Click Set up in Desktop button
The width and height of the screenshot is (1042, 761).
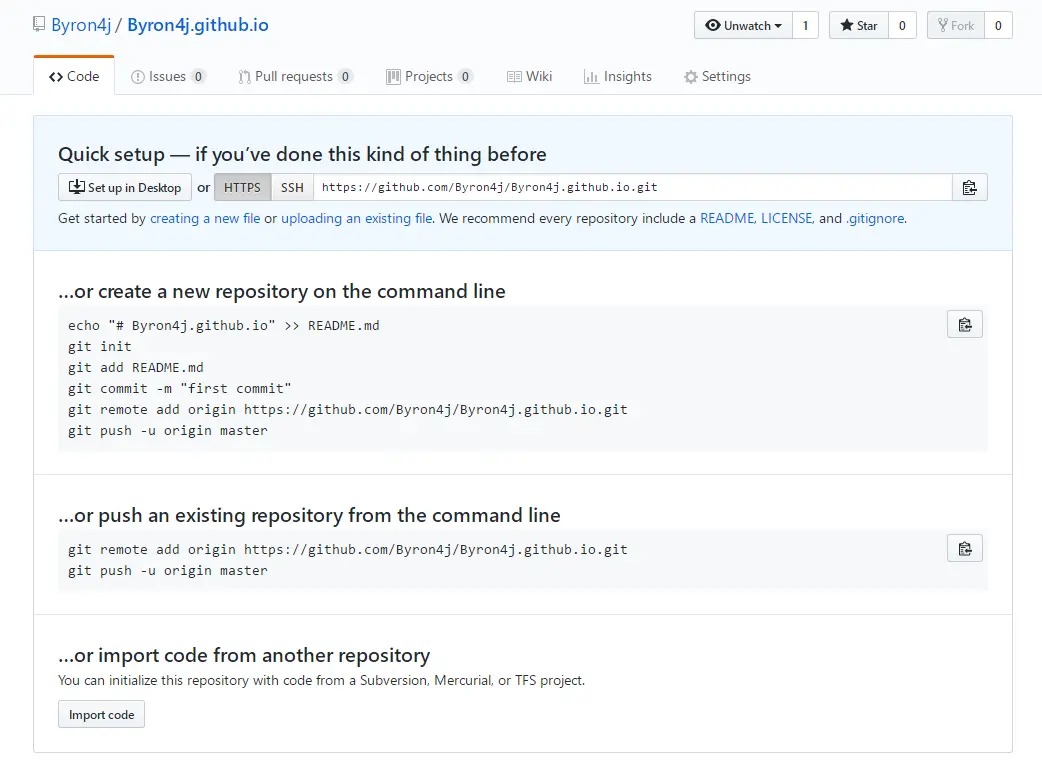coord(125,187)
